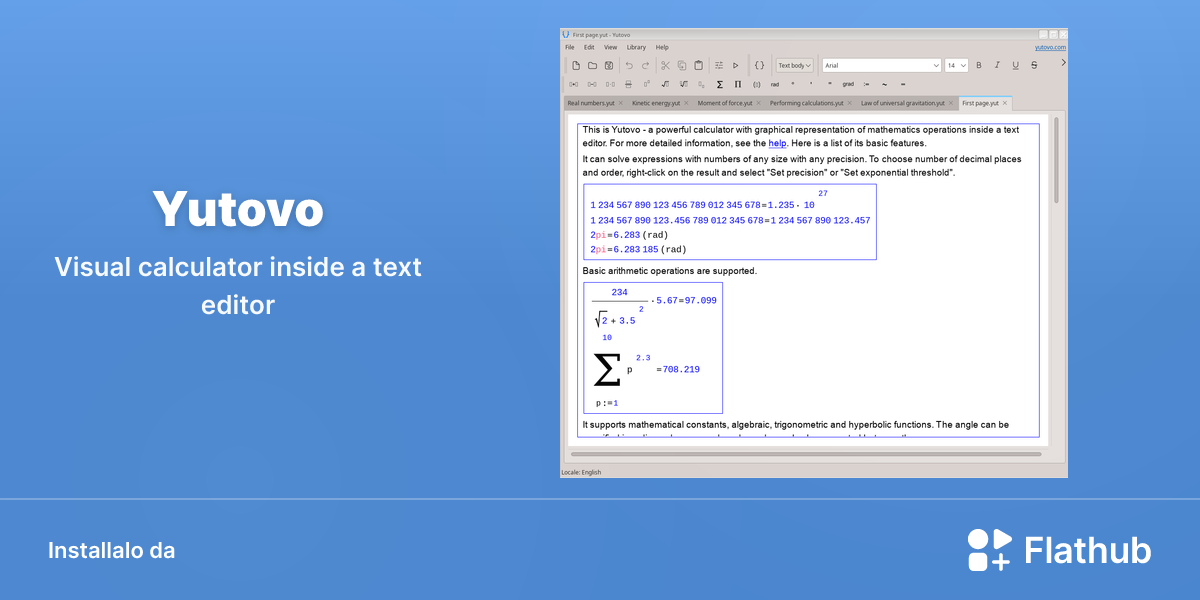The image size is (1200, 600).
Task: Insert a square root symbol
Action: 665,84
